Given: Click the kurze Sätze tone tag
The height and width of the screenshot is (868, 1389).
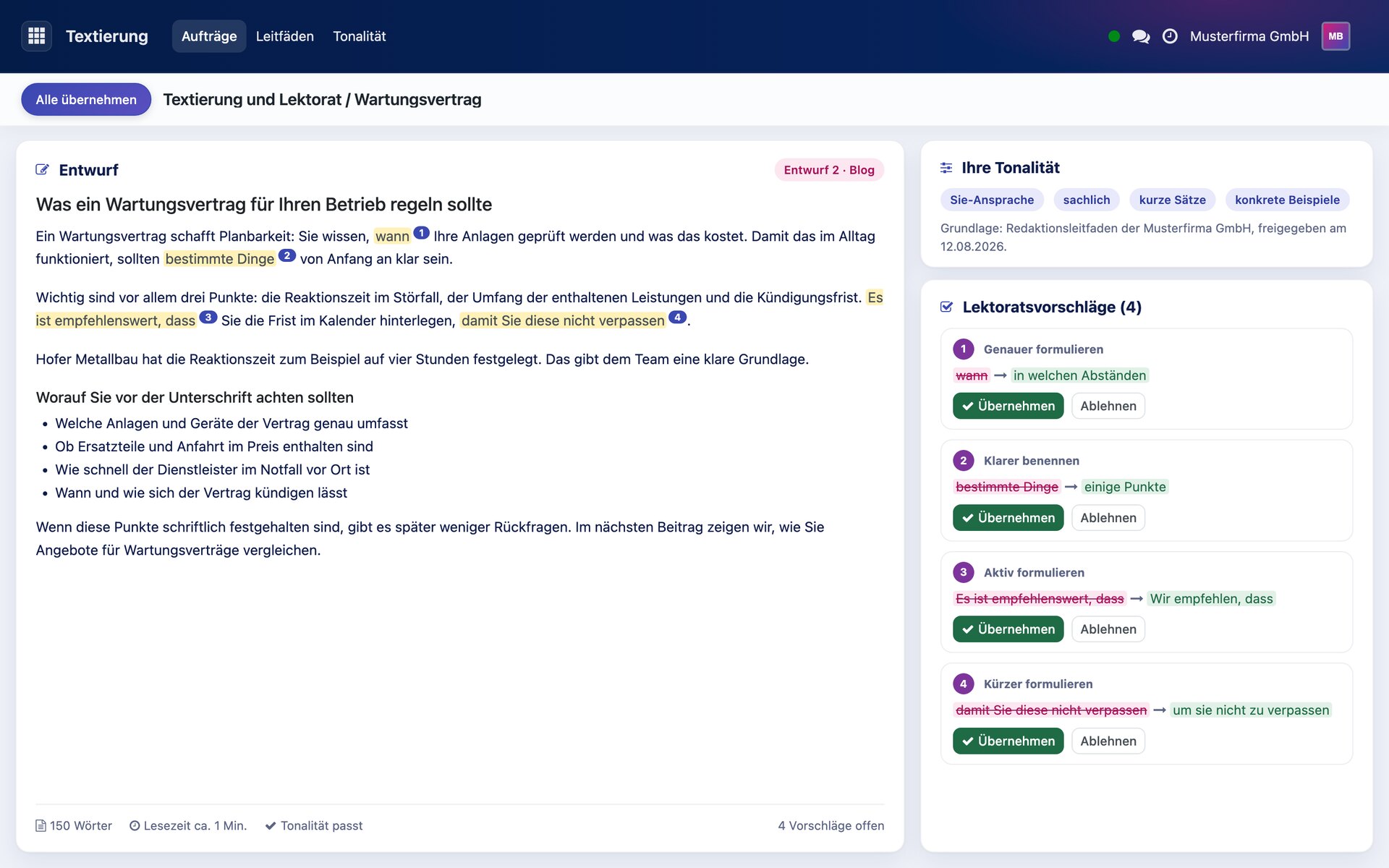Looking at the screenshot, I should pos(1172,200).
